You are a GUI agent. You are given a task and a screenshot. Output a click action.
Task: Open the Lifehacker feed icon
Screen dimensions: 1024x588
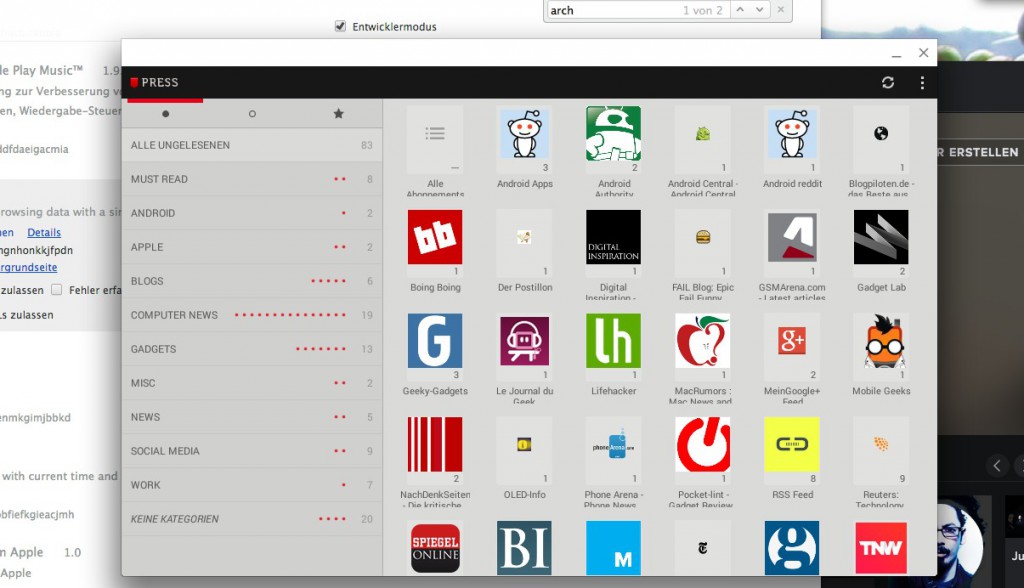click(x=613, y=341)
